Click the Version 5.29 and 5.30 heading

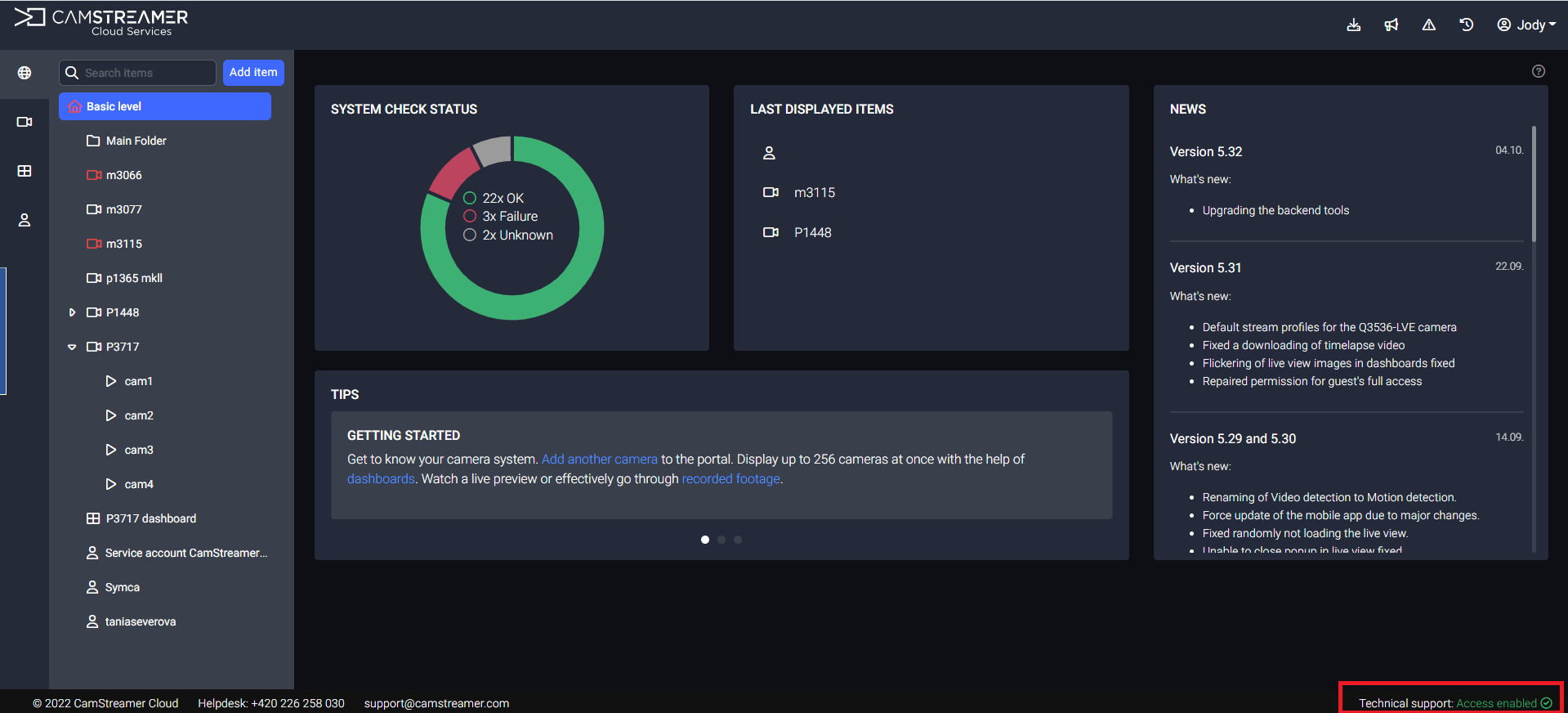coord(1233,439)
